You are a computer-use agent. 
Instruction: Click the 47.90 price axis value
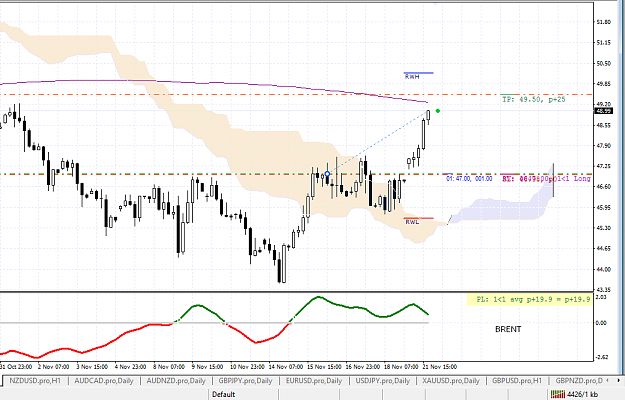[603, 146]
